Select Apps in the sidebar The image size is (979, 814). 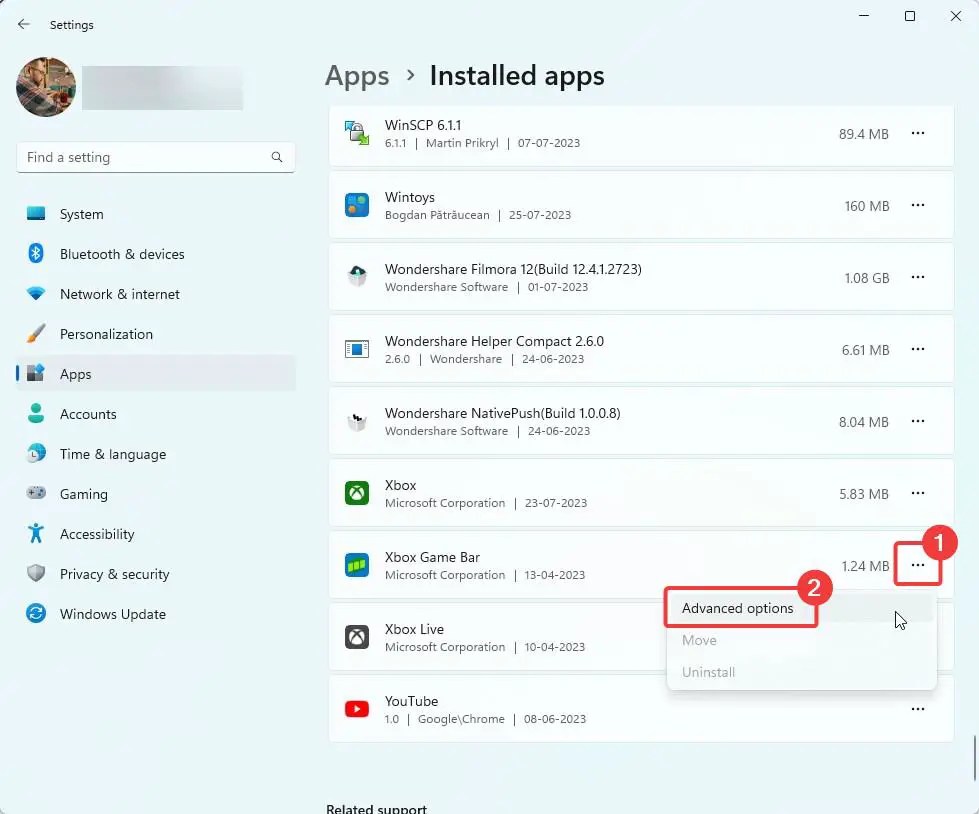point(155,374)
